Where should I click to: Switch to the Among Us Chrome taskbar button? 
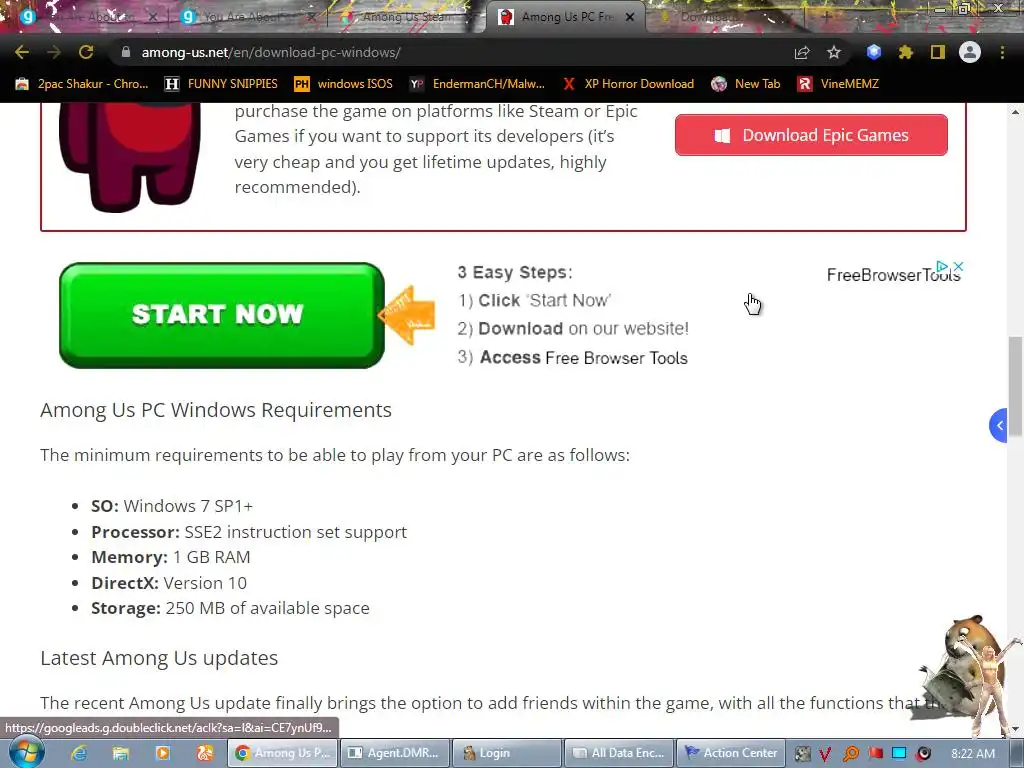click(282, 753)
